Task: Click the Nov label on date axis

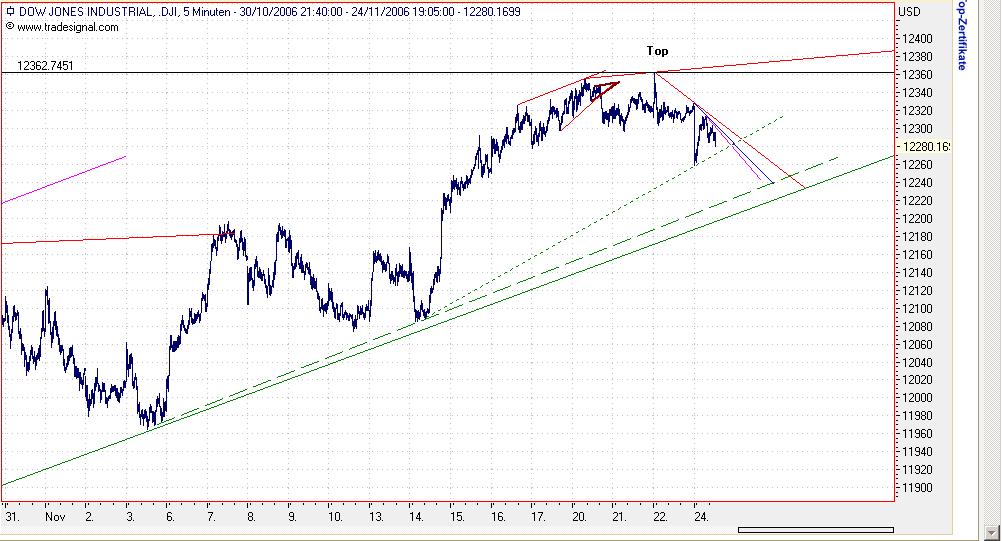Action: (55, 517)
